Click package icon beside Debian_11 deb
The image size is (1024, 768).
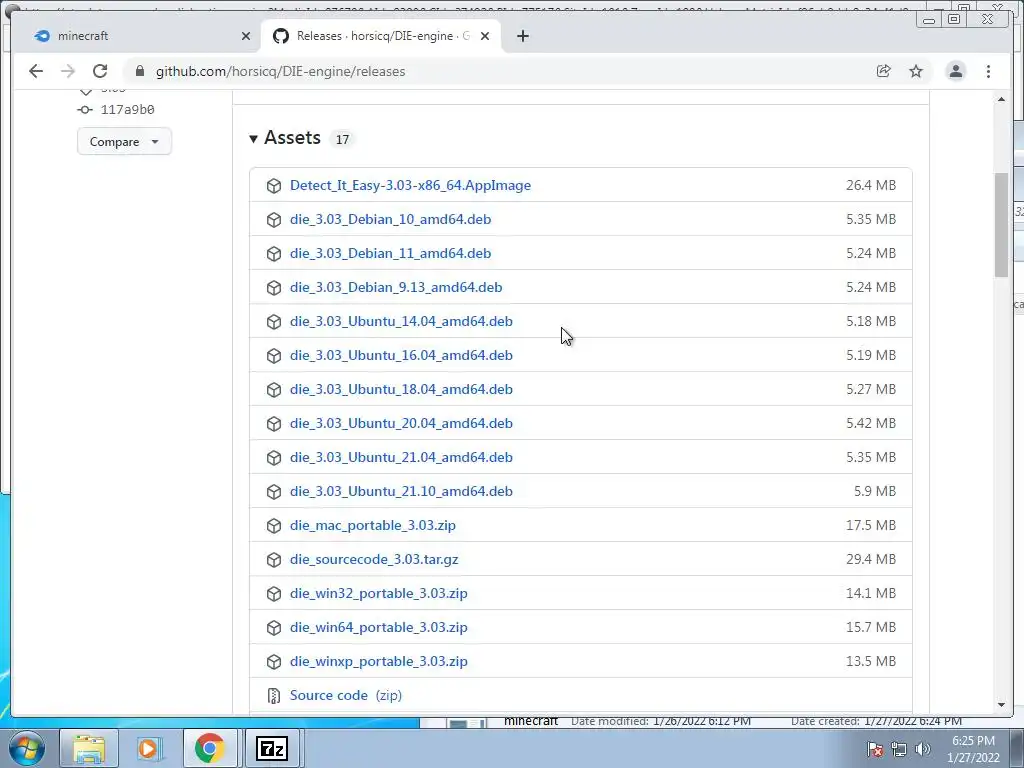coord(274,254)
